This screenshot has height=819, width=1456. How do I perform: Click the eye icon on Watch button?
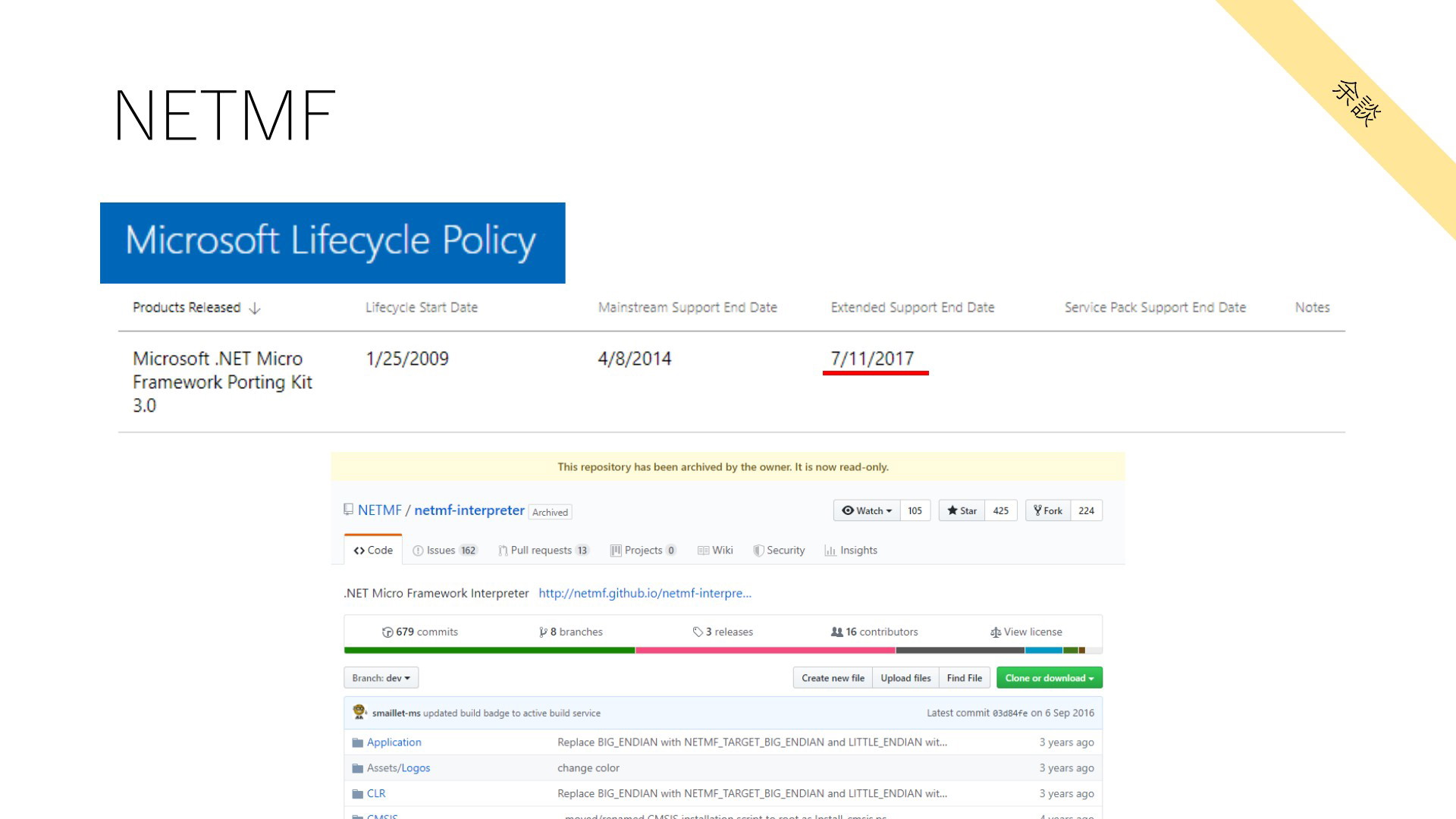848,510
